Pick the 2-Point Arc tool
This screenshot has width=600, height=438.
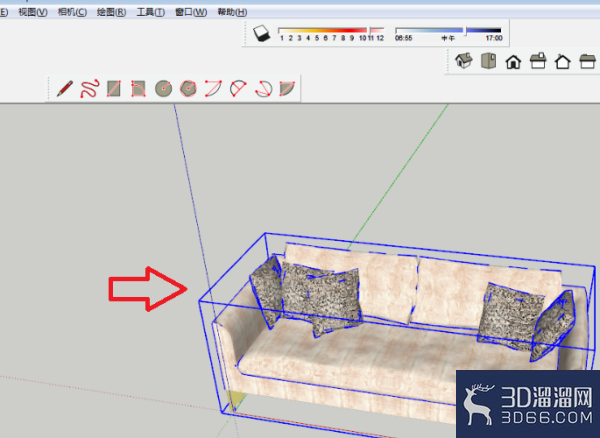[x=238, y=88]
